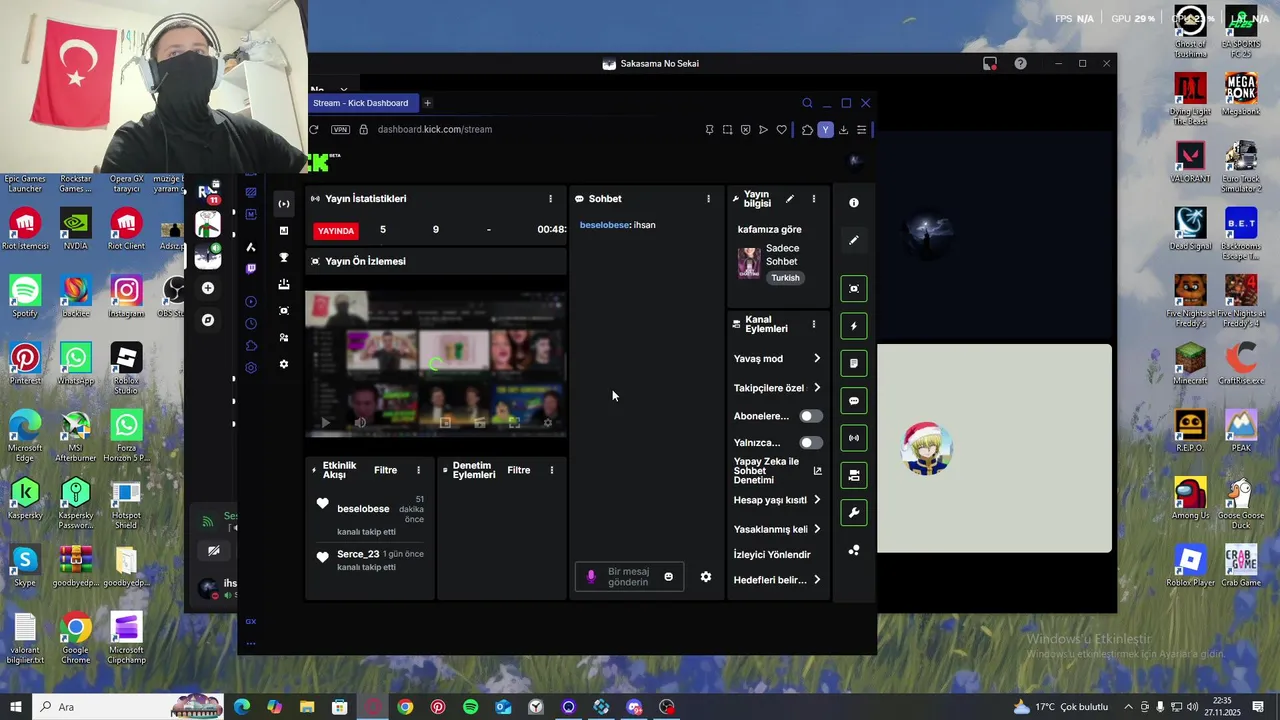Toggle the channel actions widget icon in rail
The width and height of the screenshot is (1280, 720).
pyautogui.click(x=854, y=476)
